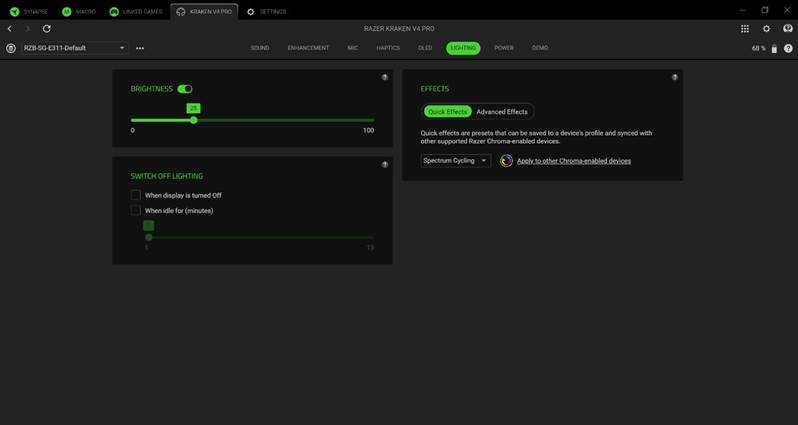The image size is (798, 425).
Task: Click Apply to other Chroma-enabled devices link
Action: [x=574, y=161]
